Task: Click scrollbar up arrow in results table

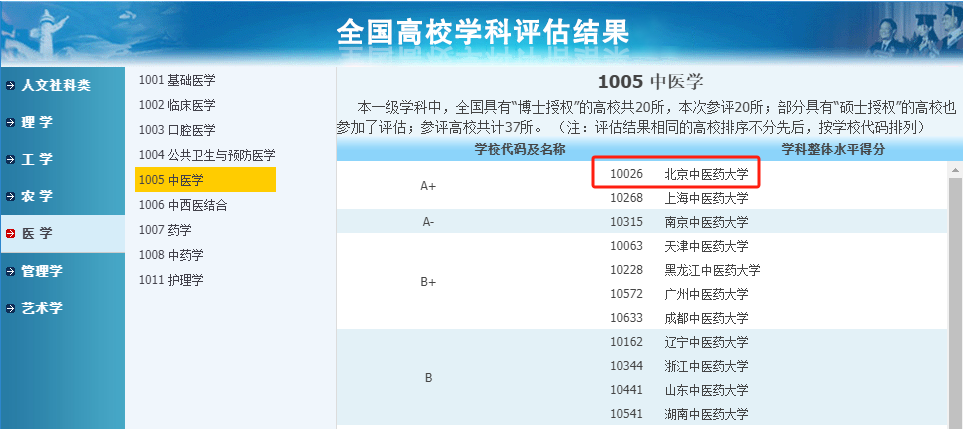Action: click(x=956, y=170)
